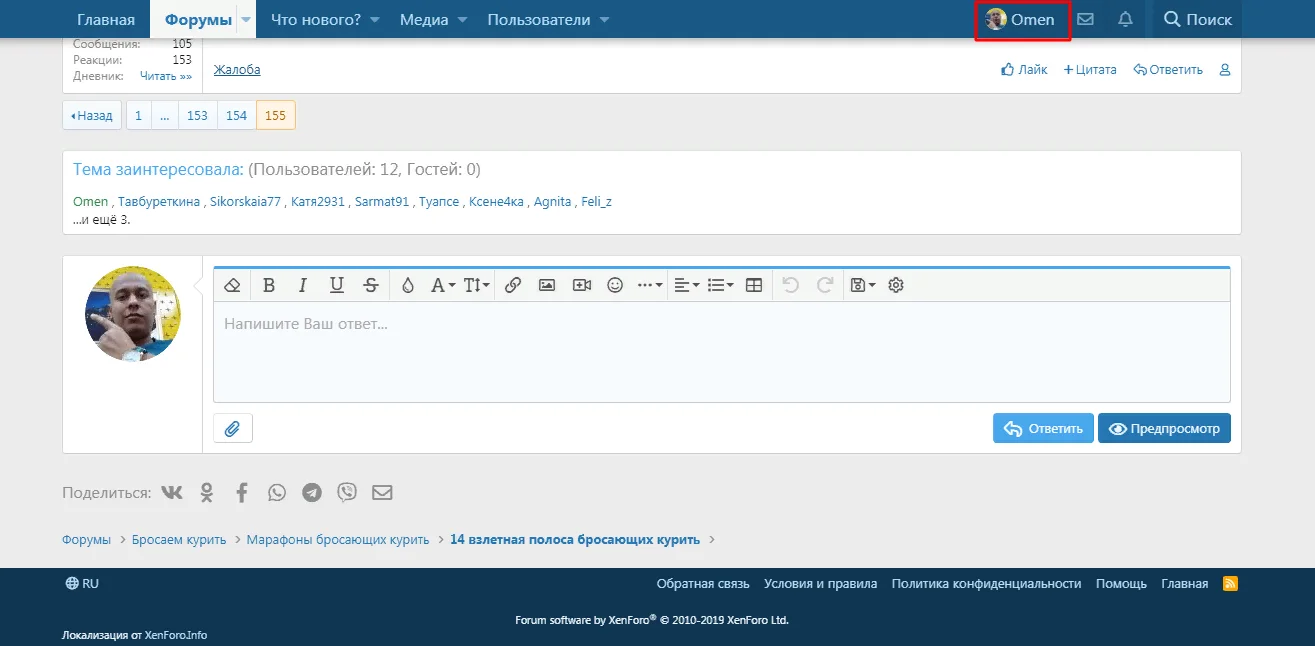Open the Что нового? menu item
This screenshot has height=646, width=1315.
[x=315, y=19]
